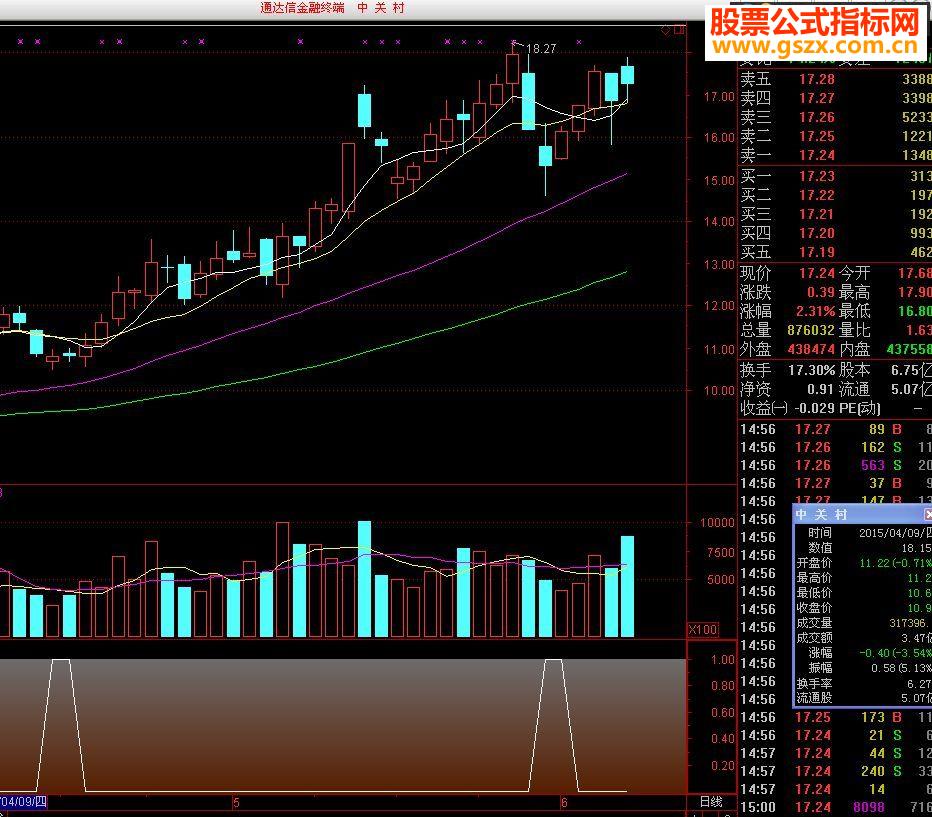This screenshot has width=932, height=817.
Task: Click the 最低价 row in popup
Action: pyautogui.click(x=864, y=592)
